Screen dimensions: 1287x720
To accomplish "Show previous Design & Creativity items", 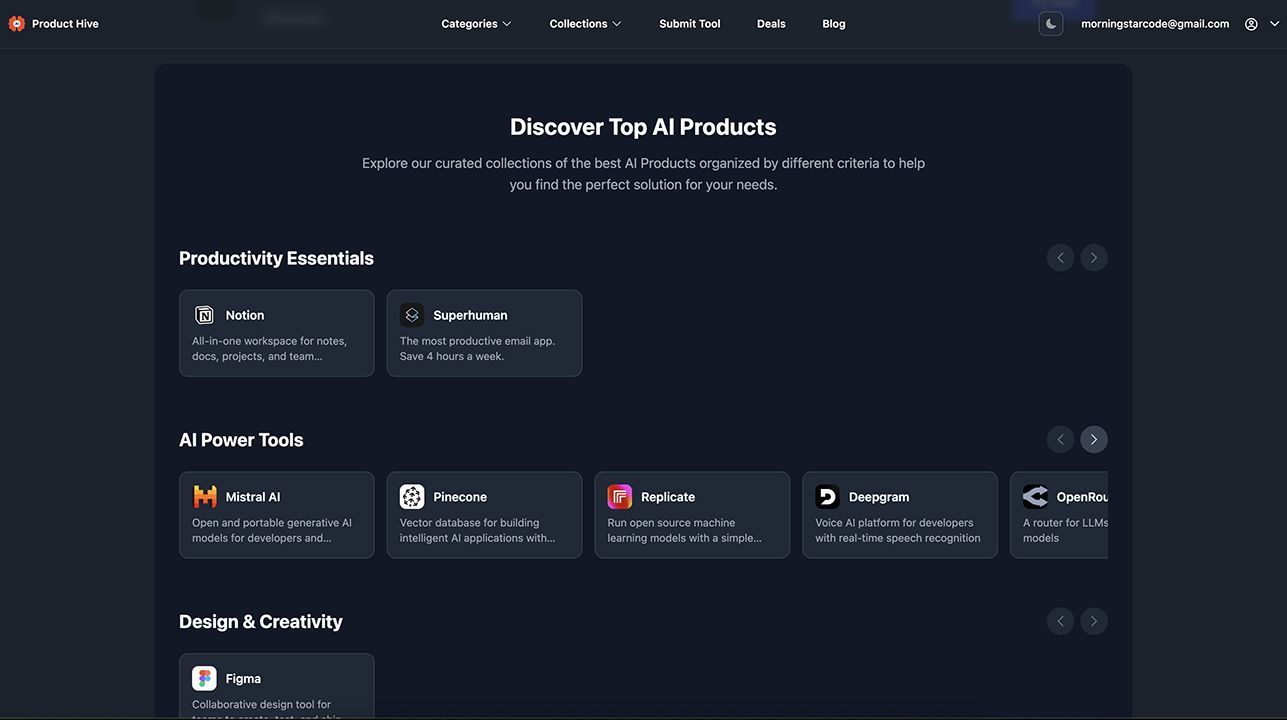I will [1060, 622].
